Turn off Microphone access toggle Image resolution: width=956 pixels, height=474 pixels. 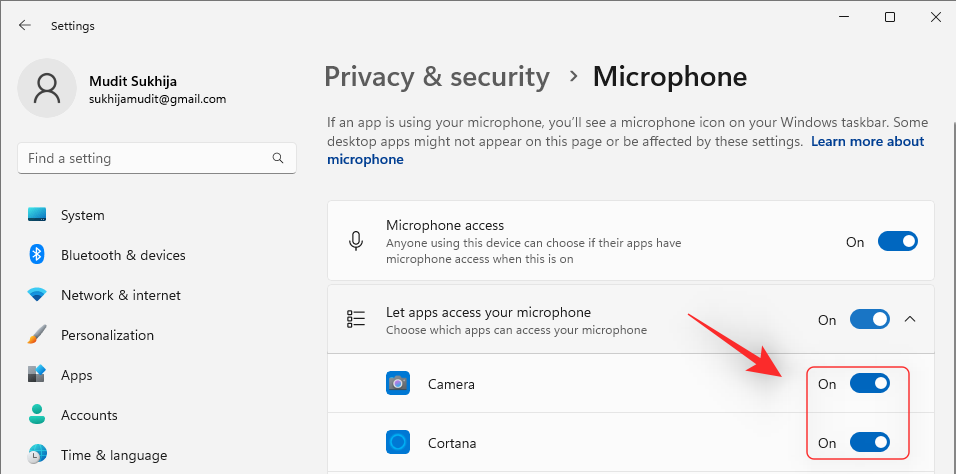tap(897, 241)
